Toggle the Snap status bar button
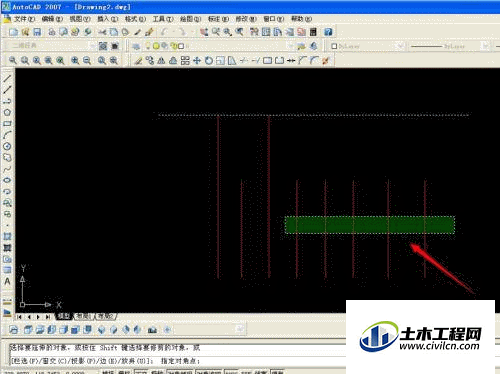 point(108,372)
